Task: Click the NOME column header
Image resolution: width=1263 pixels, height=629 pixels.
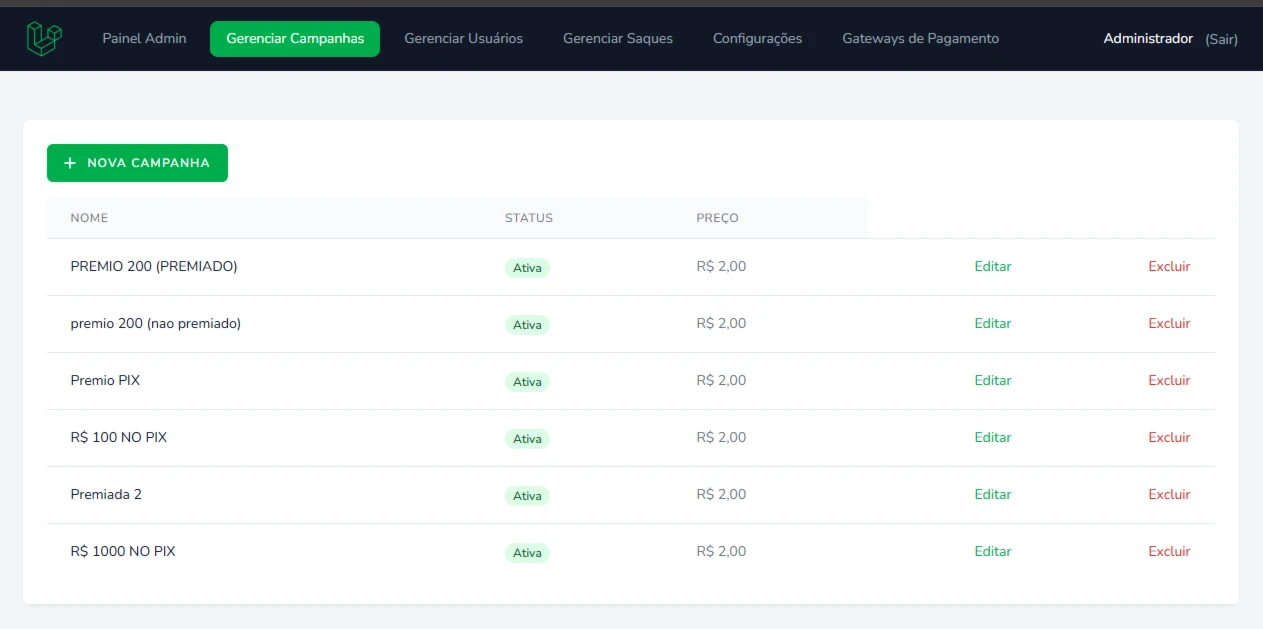Action: coord(89,217)
